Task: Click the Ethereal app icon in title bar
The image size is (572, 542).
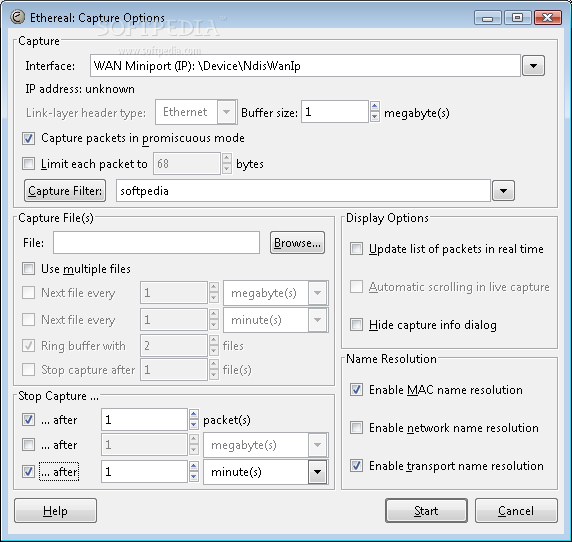Action: pyautogui.click(x=17, y=17)
